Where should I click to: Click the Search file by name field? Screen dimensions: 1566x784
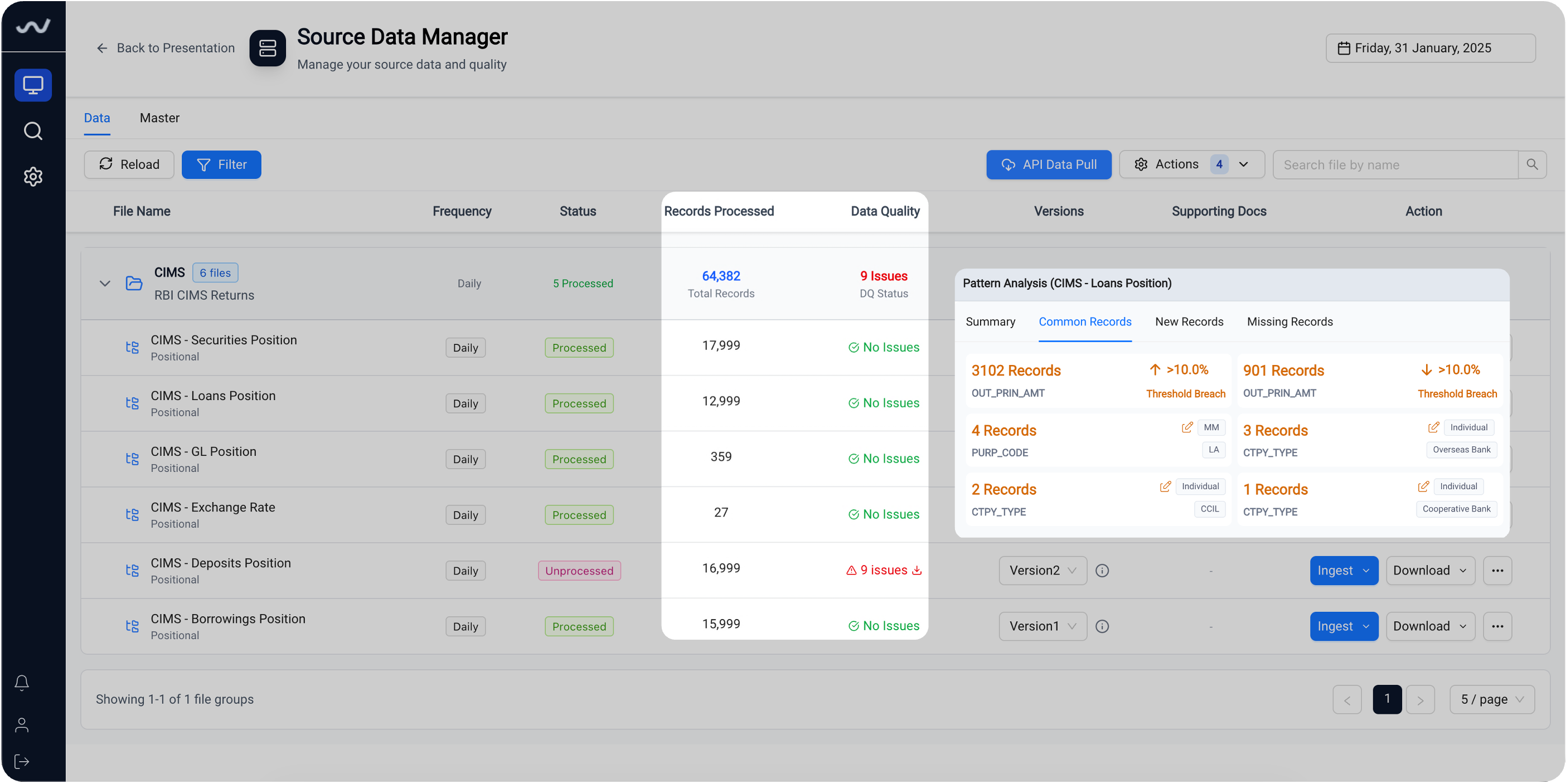click(1395, 165)
